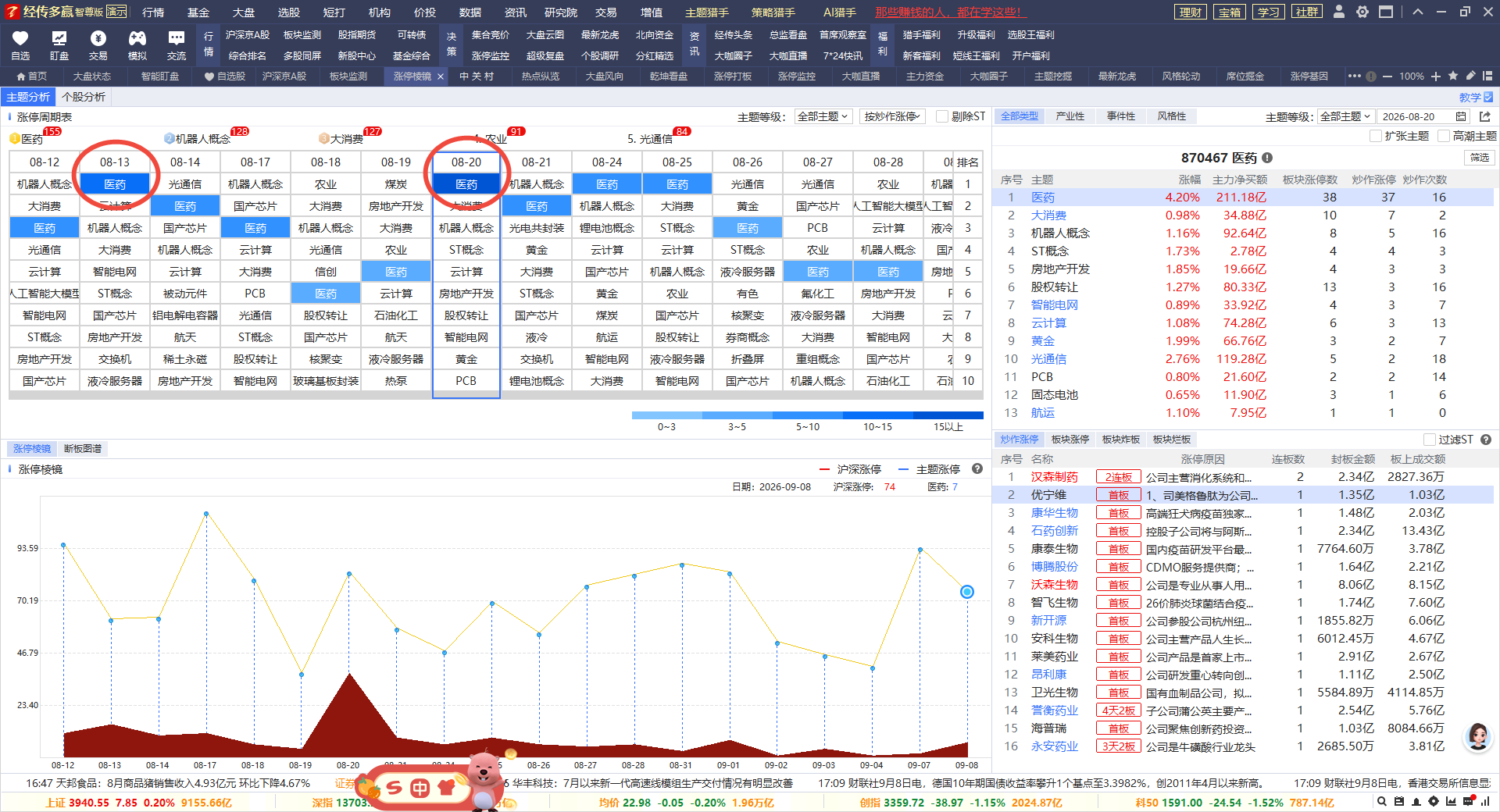Tick the 扩张主题 checkbox

tap(1376, 136)
